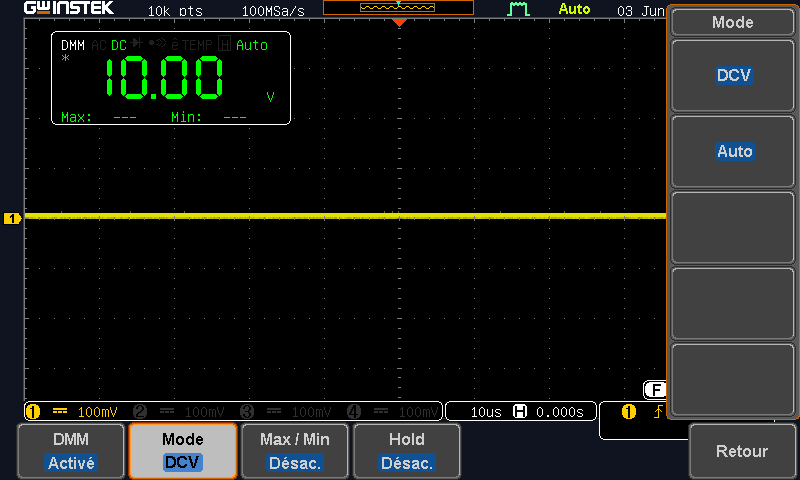Click the channel 4 coupling icon
Image resolution: width=800 pixels, height=480 pixels.
(x=381, y=411)
